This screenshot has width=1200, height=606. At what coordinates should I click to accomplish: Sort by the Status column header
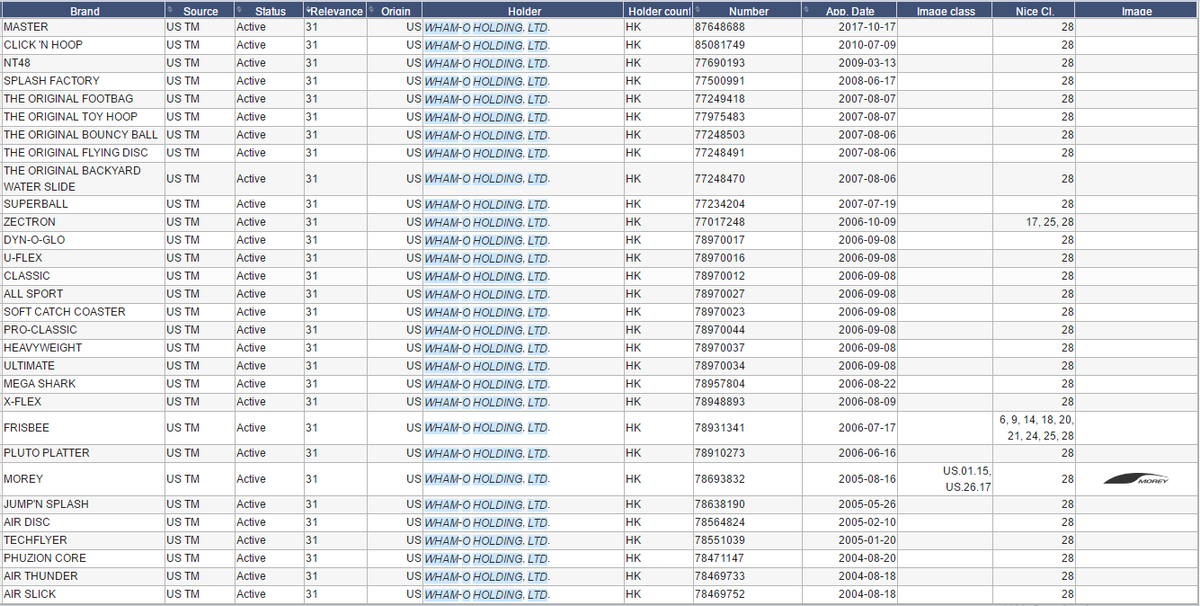click(267, 11)
